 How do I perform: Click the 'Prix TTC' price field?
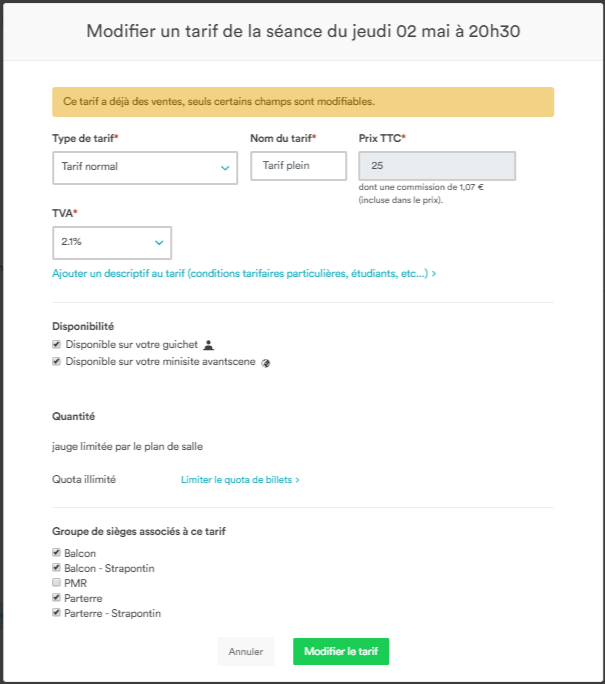click(x=436, y=166)
